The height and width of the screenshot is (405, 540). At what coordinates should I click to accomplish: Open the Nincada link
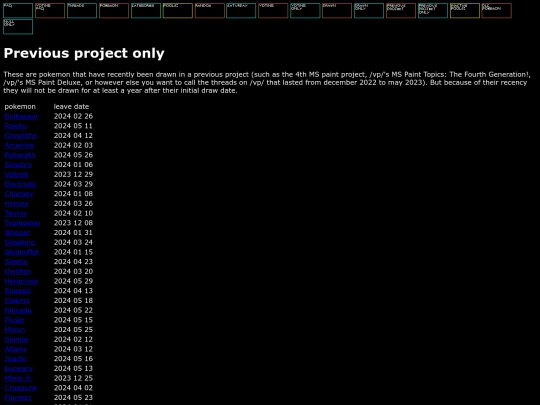18,310
